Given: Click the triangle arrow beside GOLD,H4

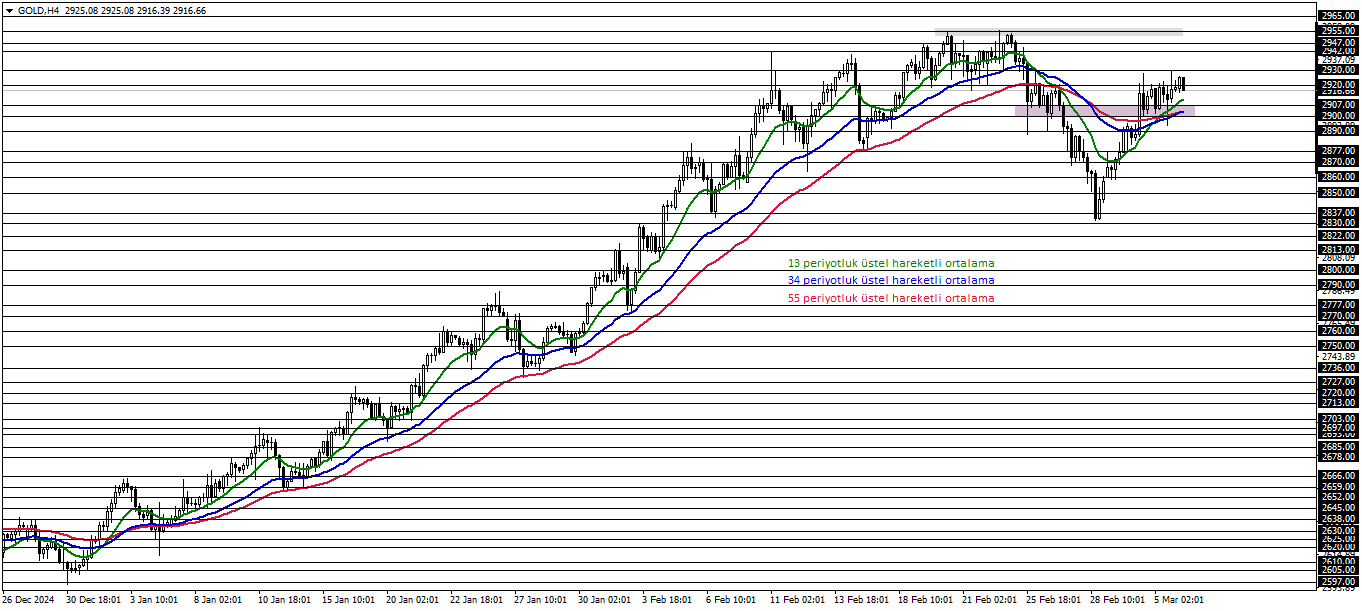Looking at the screenshot, I should coord(9,10).
